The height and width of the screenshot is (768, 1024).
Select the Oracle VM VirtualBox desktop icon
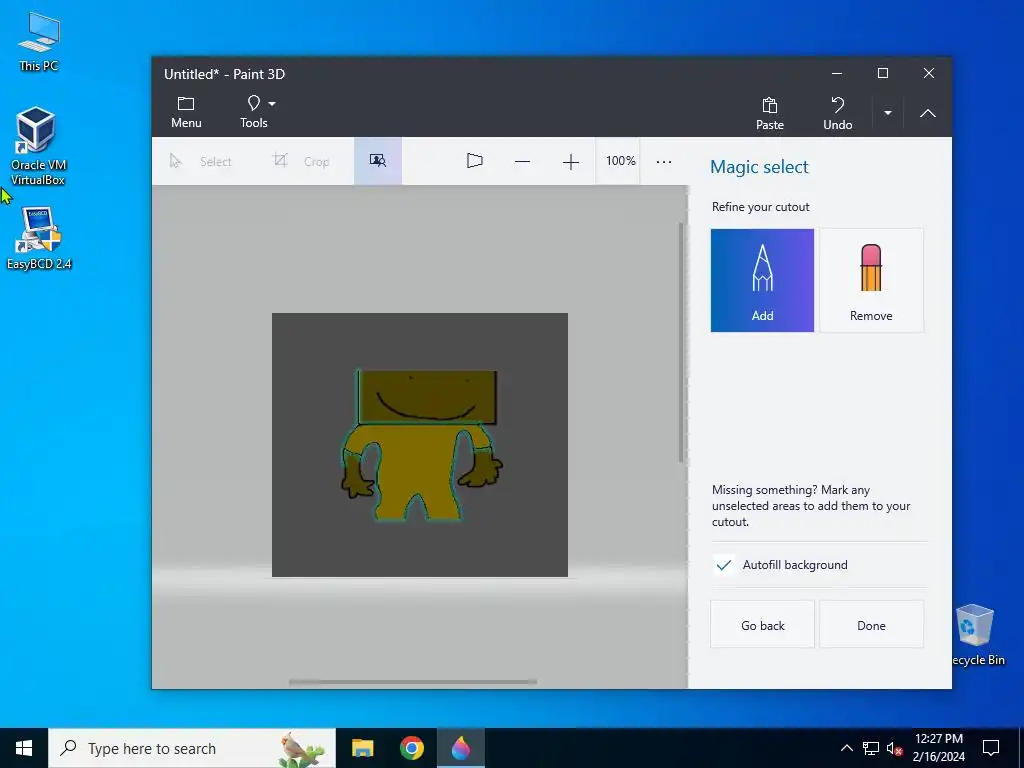coord(38,146)
